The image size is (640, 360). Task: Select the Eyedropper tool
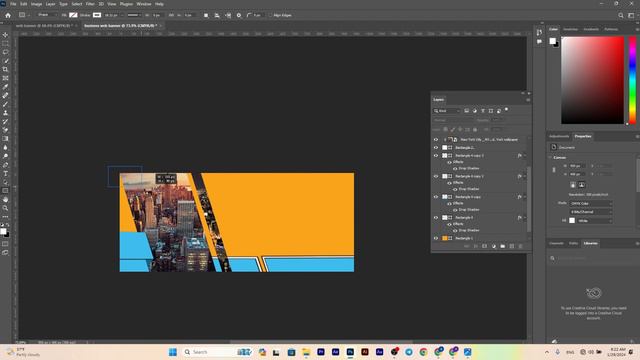pos(5,87)
